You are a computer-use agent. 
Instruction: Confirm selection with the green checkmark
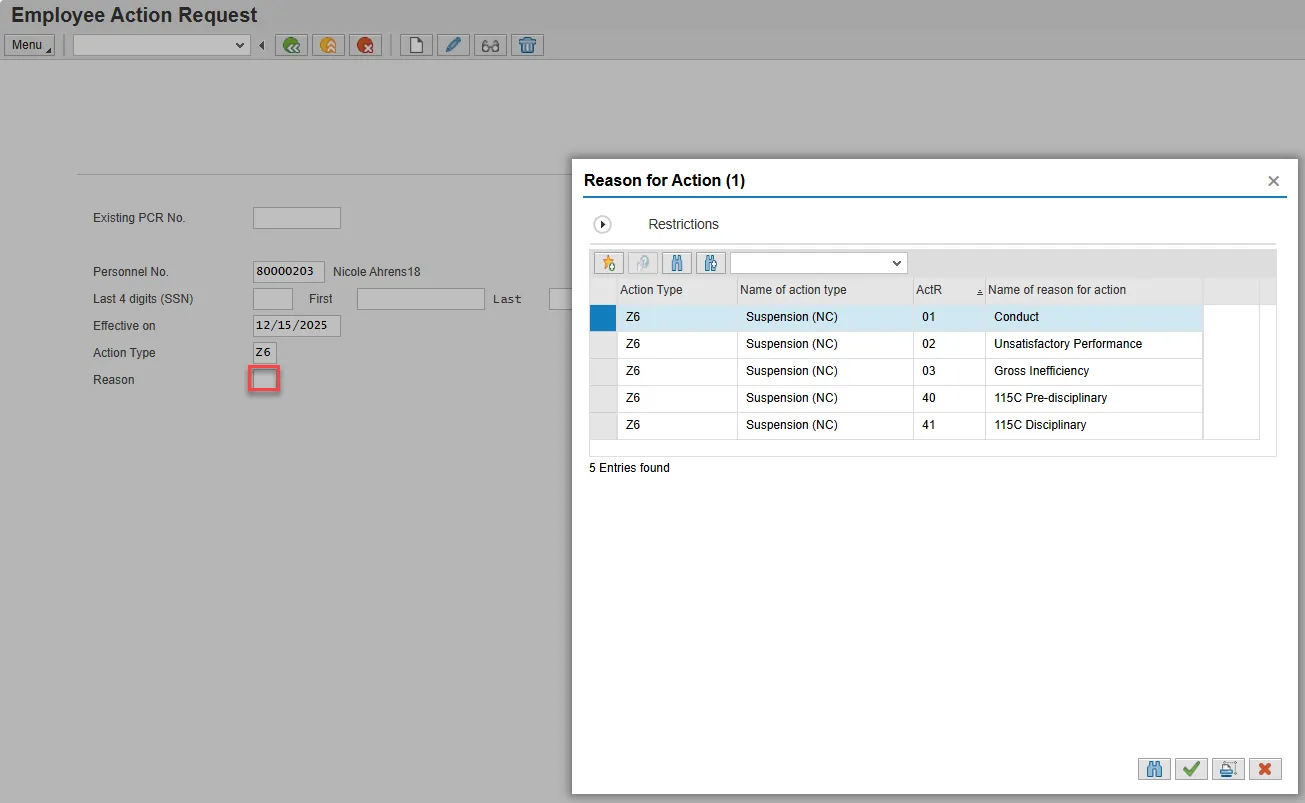coord(1190,769)
